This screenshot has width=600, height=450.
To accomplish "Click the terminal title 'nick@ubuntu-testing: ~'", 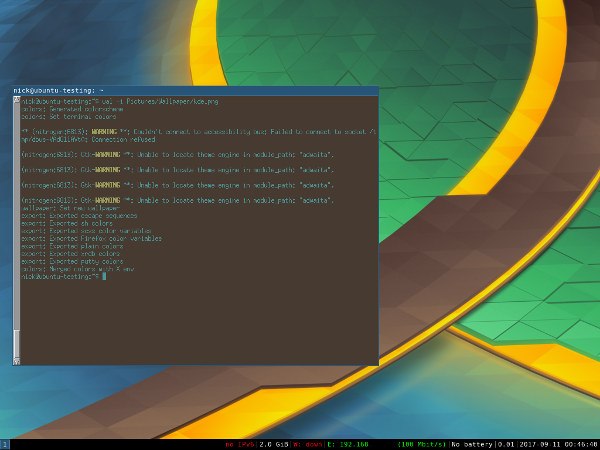I will [x=59, y=91].
